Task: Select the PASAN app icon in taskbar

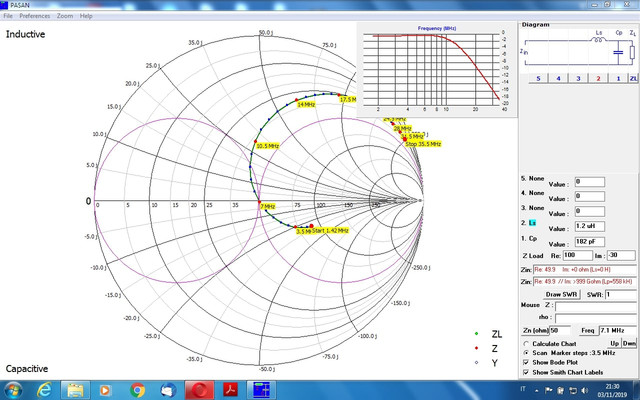Action: [261, 390]
